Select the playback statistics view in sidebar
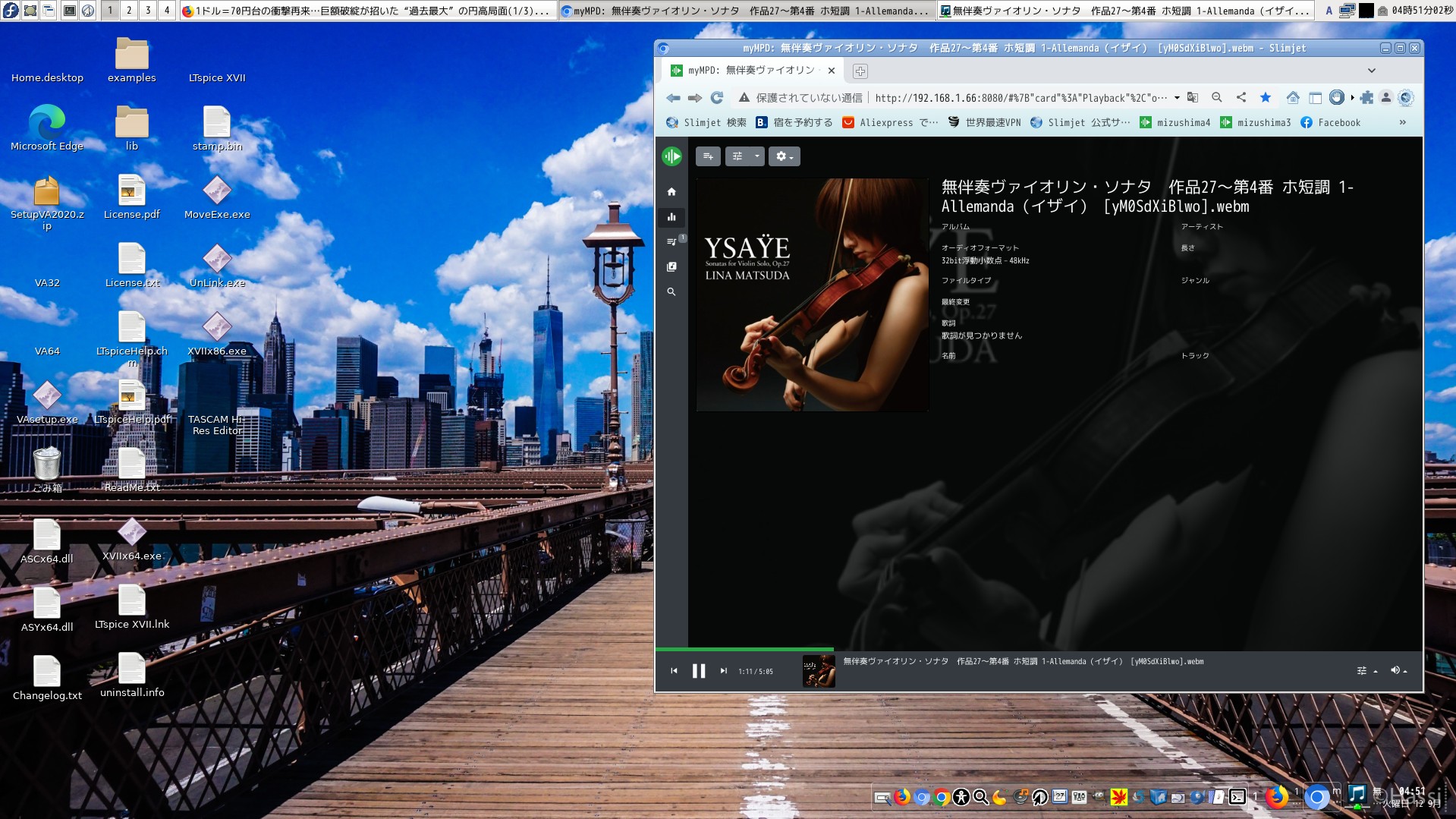The height and width of the screenshot is (819, 1456). (x=671, y=218)
